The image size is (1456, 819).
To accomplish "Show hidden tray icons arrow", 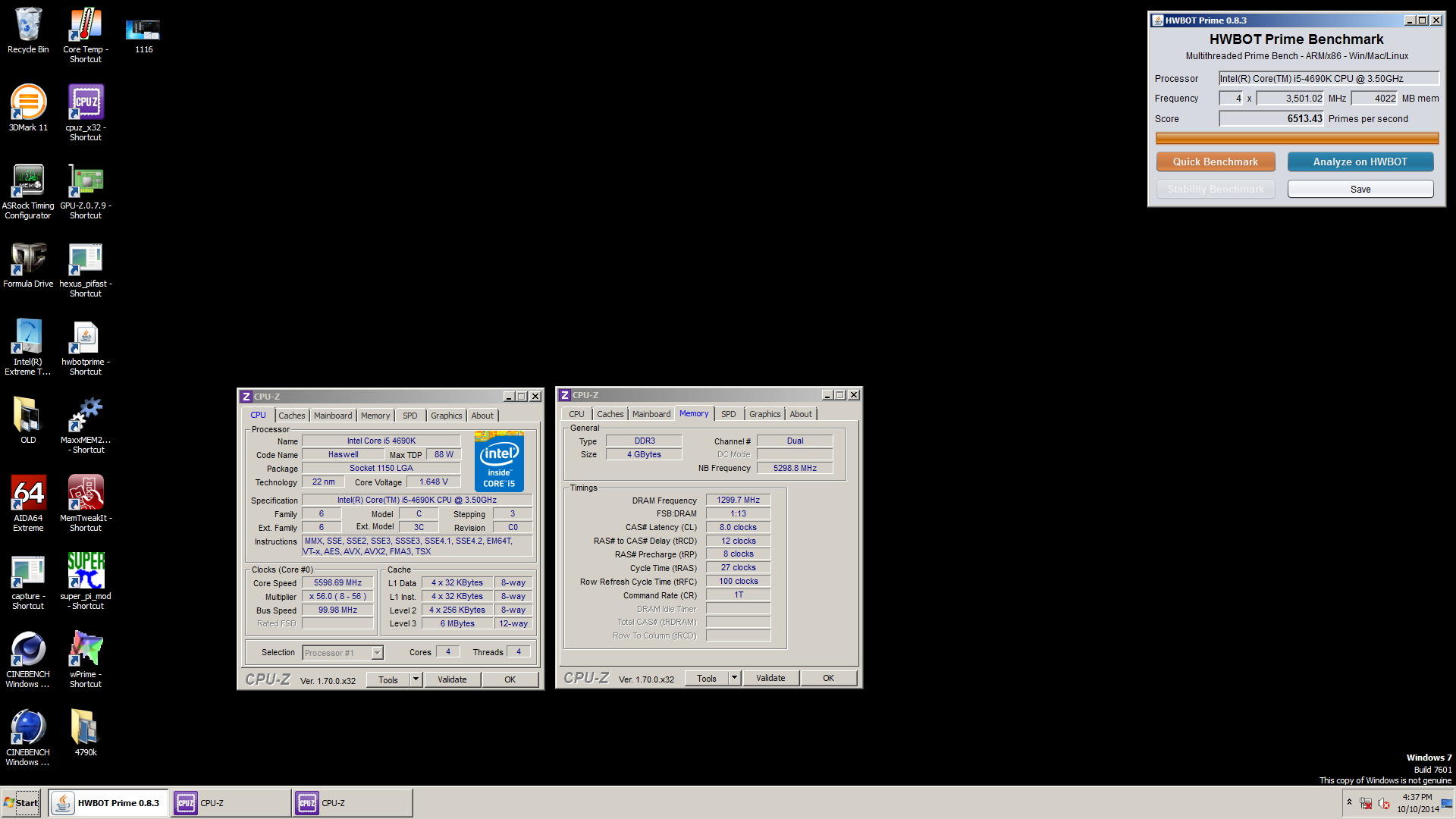I will click(1349, 802).
